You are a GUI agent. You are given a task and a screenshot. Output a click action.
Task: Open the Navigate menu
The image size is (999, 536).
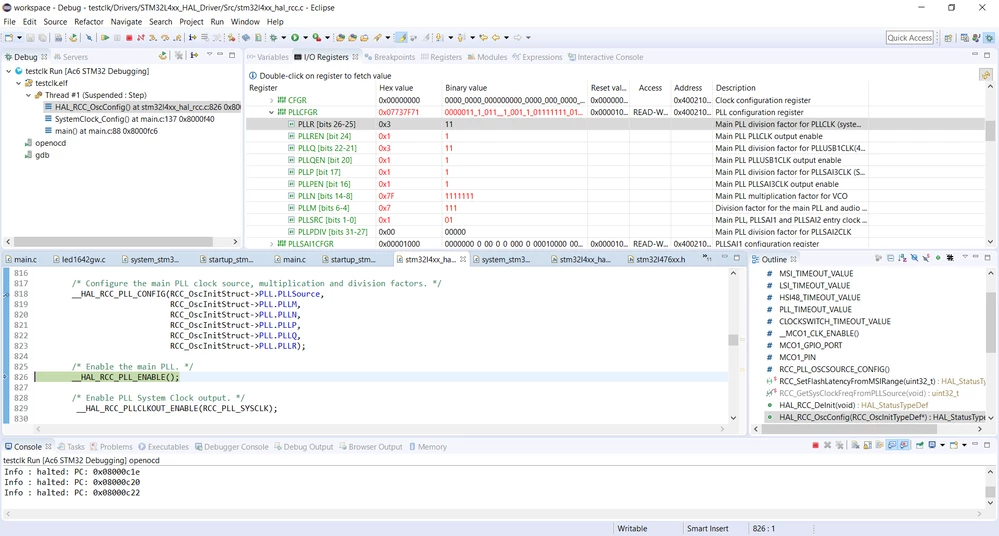tap(126, 22)
